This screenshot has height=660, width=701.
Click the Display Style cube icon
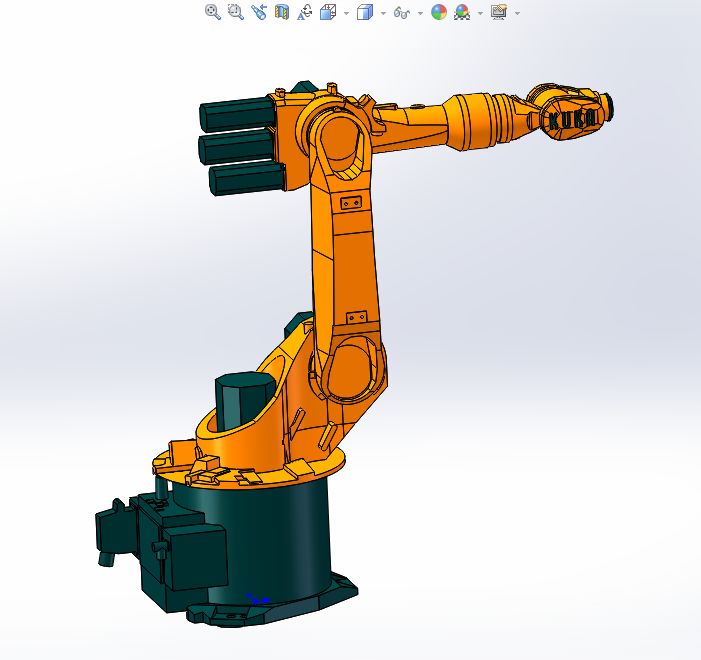click(x=365, y=12)
